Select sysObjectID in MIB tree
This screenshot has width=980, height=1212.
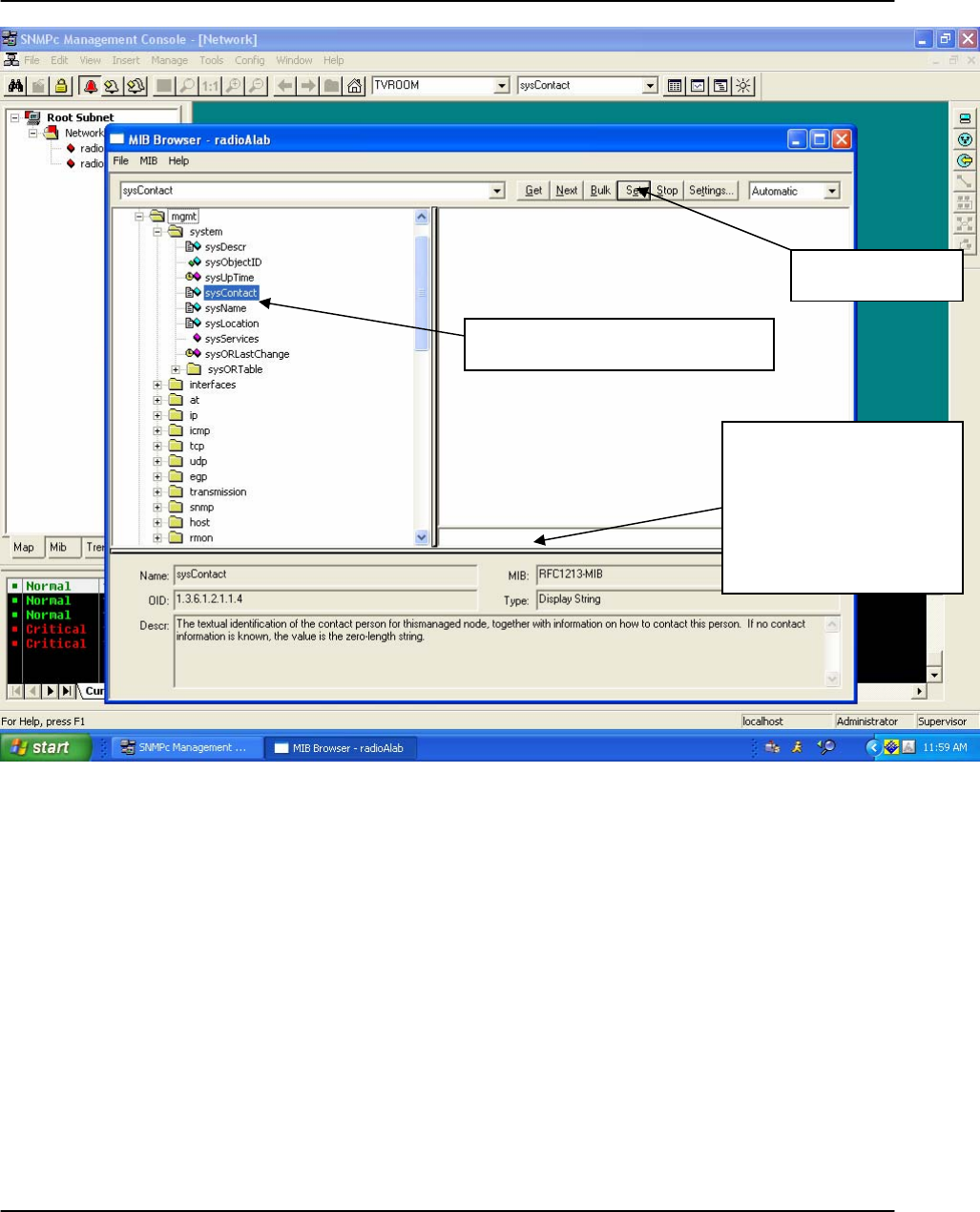[233, 262]
